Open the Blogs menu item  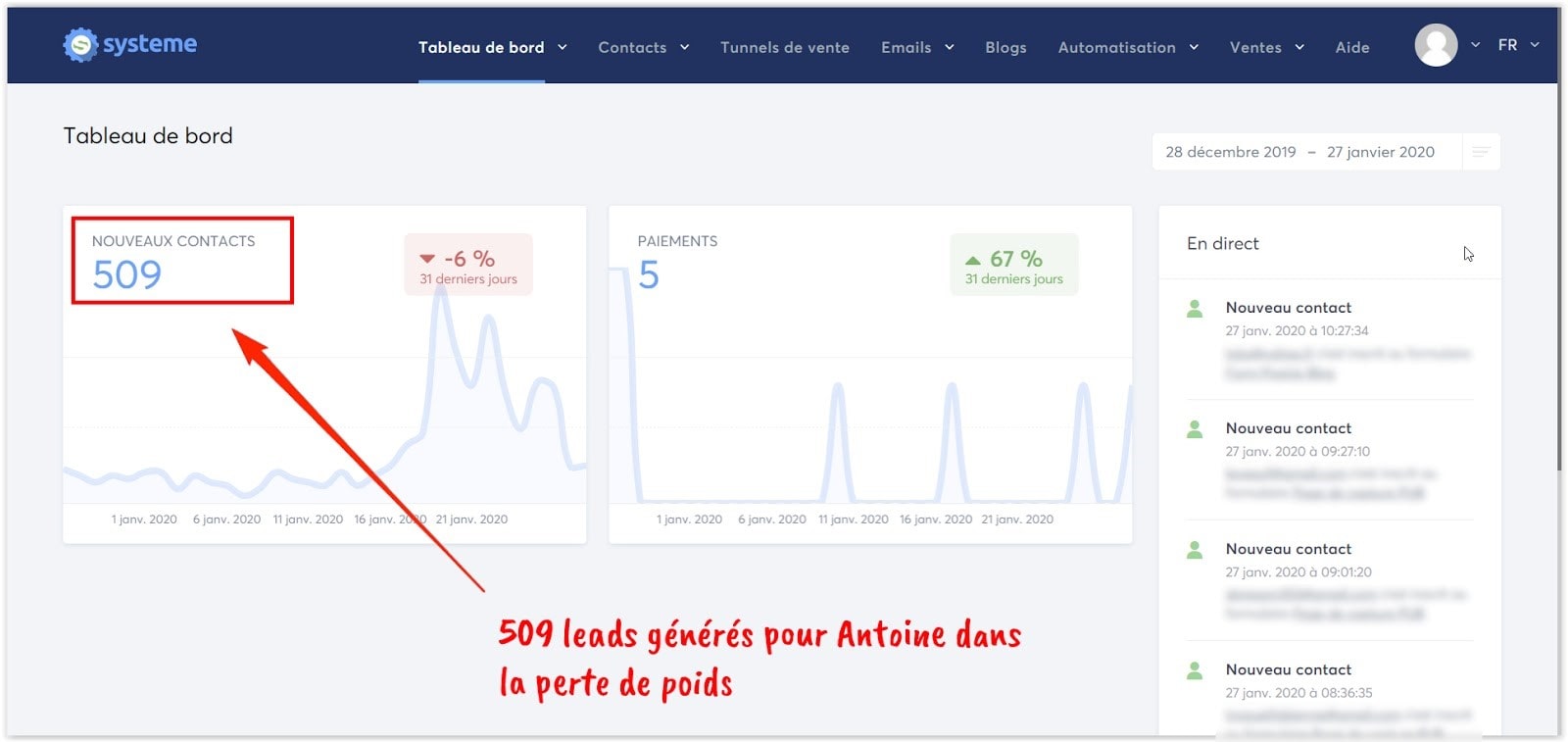pyautogui.click(x=1005, y=47)
